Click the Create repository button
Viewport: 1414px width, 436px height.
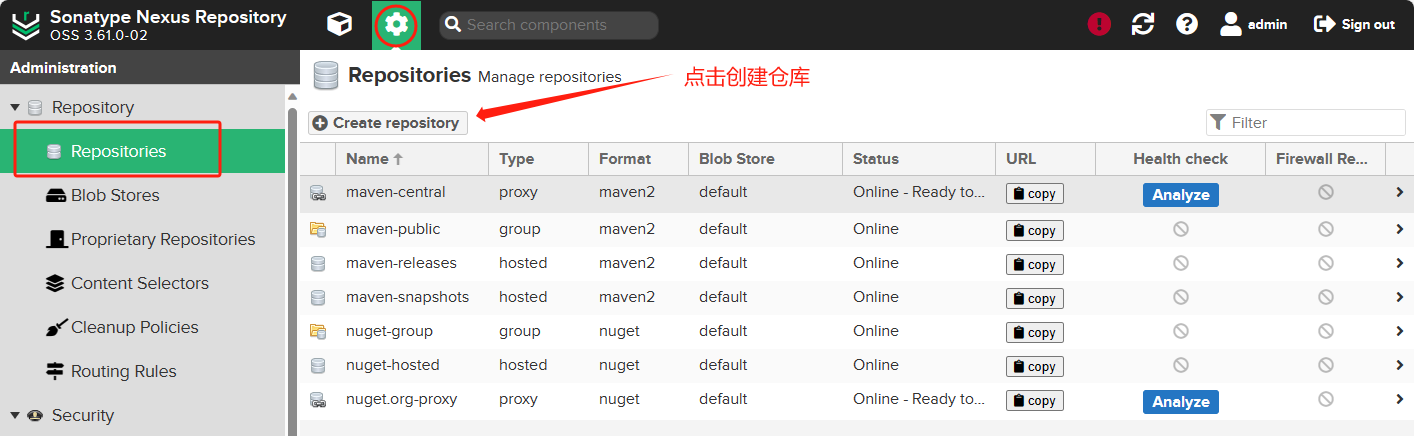[x=387, y=123]
